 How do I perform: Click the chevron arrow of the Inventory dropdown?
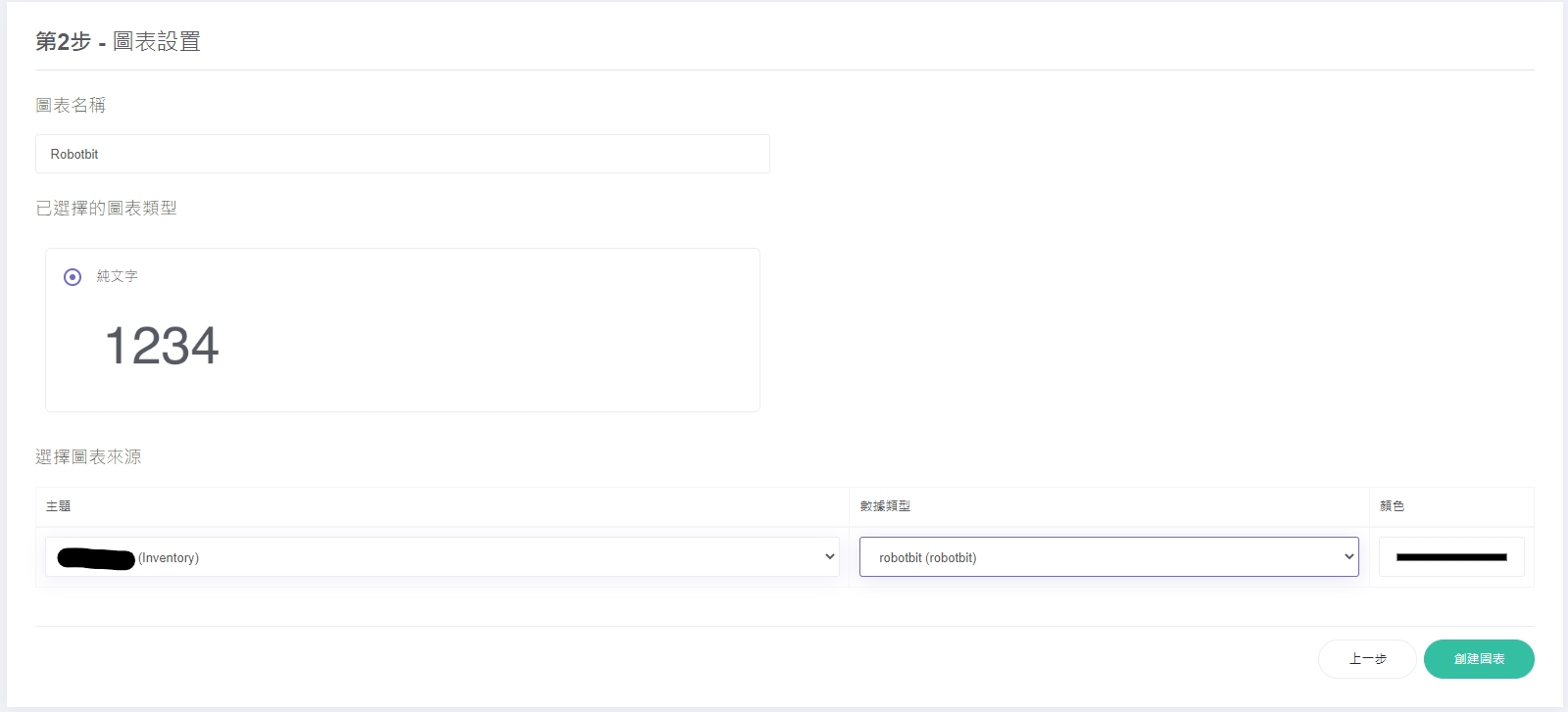coord(829,557)
